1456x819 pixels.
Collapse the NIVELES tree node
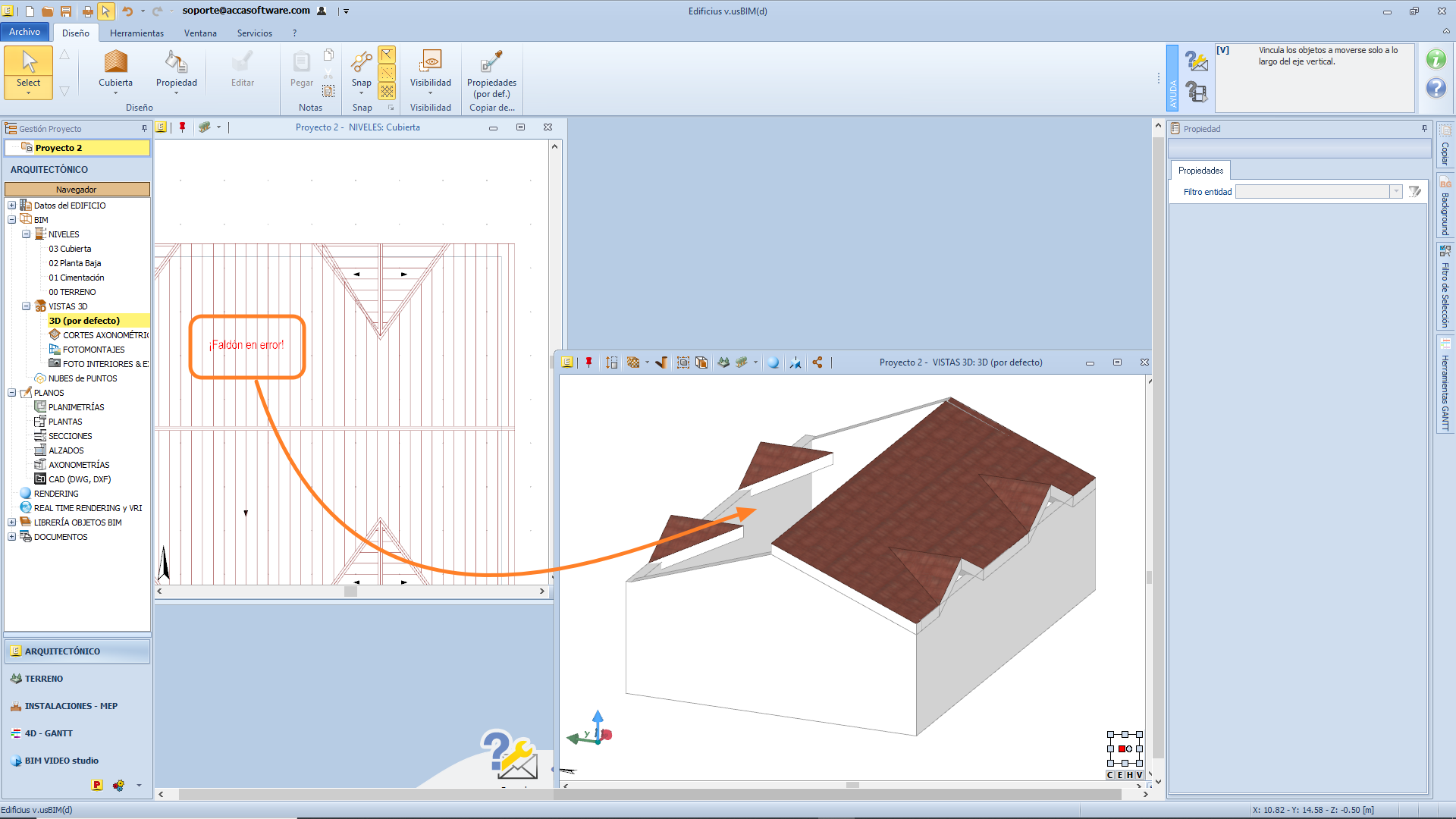[x=27, y=234]
